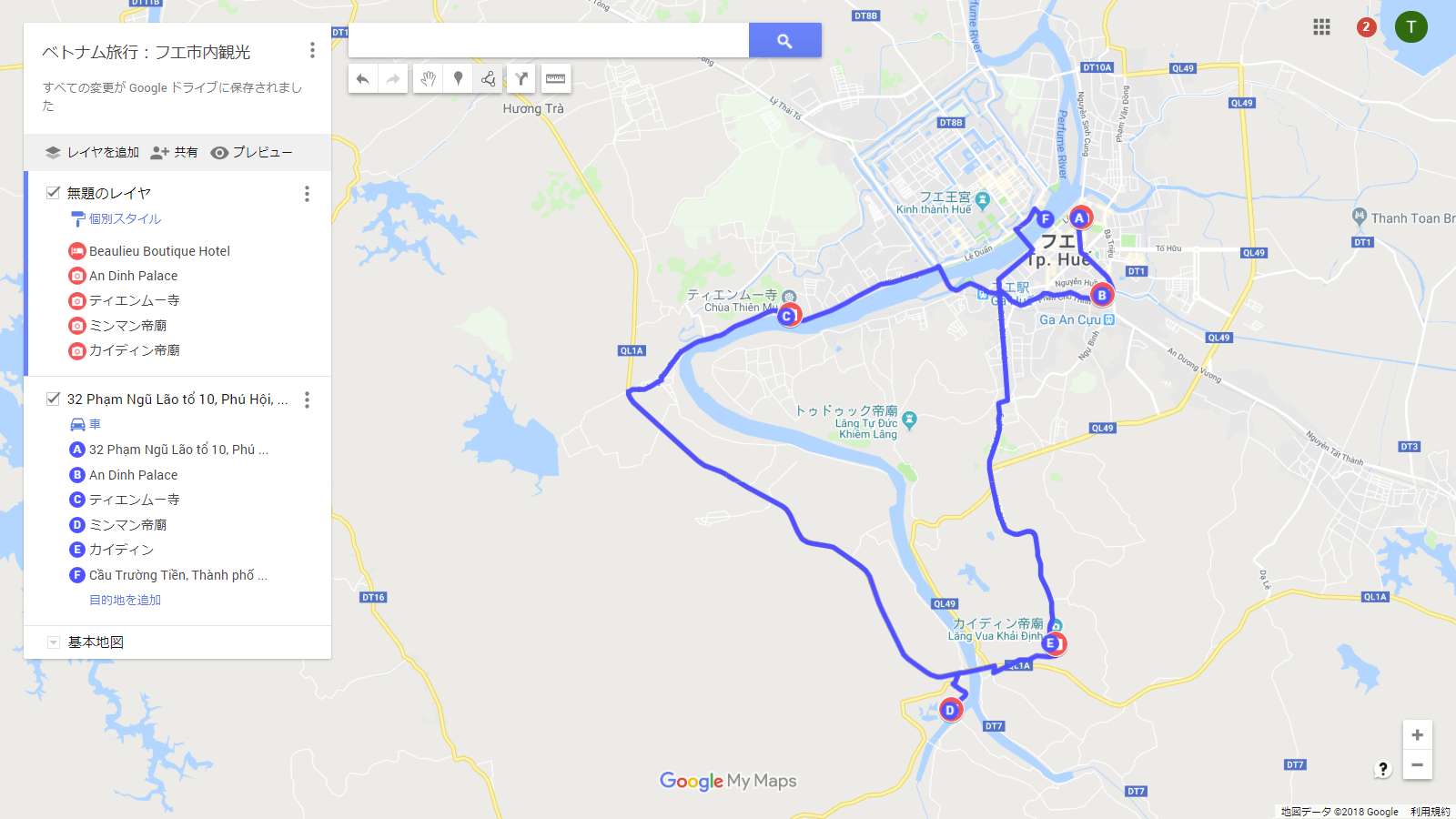Select the hand pan tool
This screenshot has width=1456, height=819.
[x=428, y=79]
